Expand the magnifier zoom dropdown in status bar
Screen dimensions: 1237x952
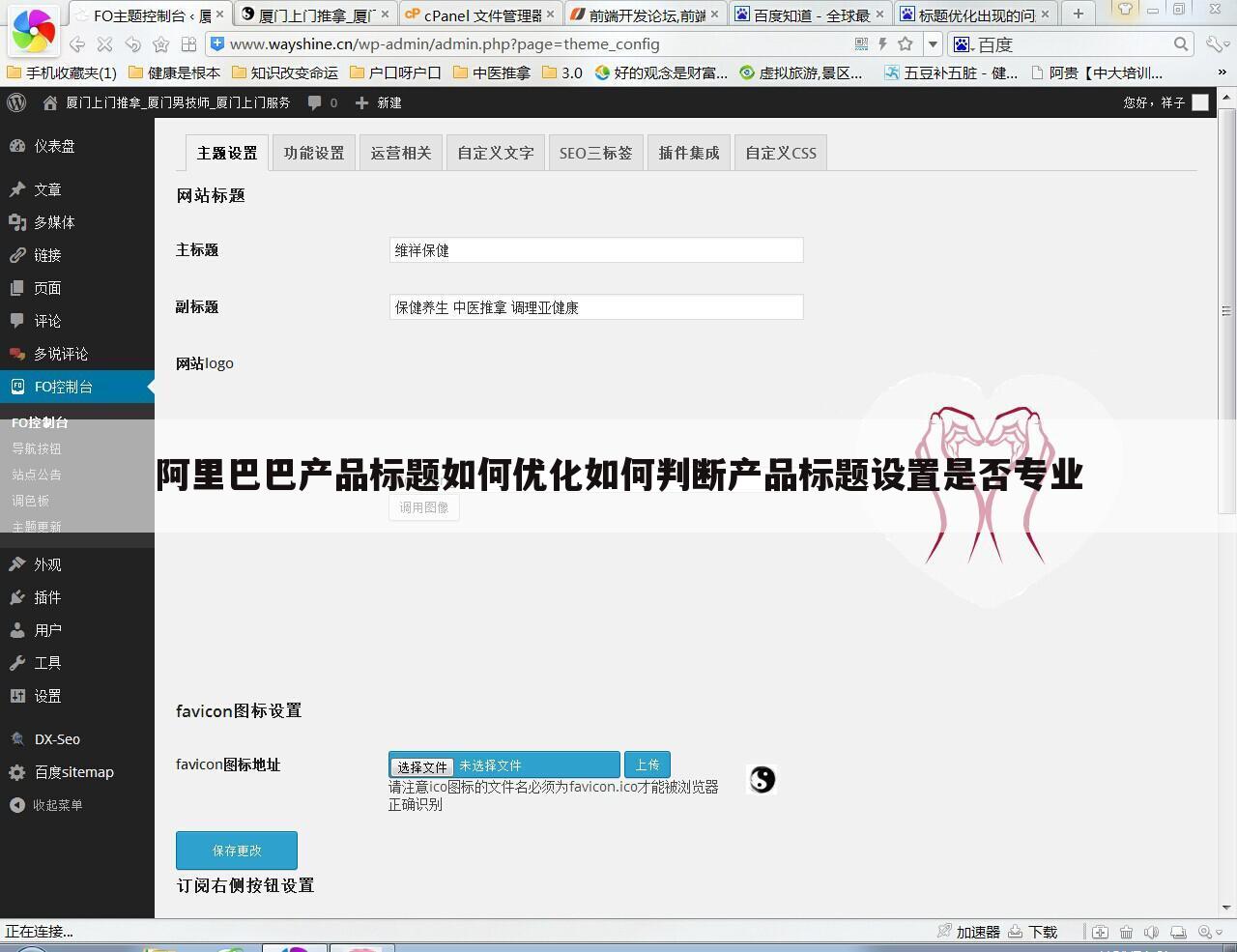1219,932
